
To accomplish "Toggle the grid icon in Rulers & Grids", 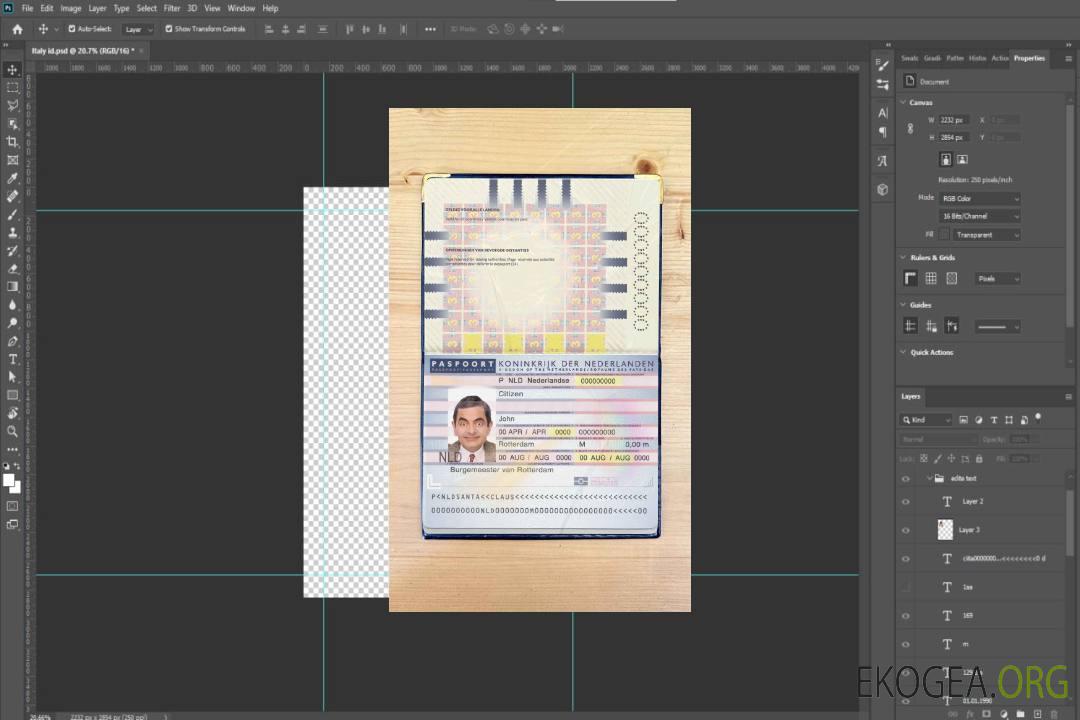I will click(x=931, y=278).
